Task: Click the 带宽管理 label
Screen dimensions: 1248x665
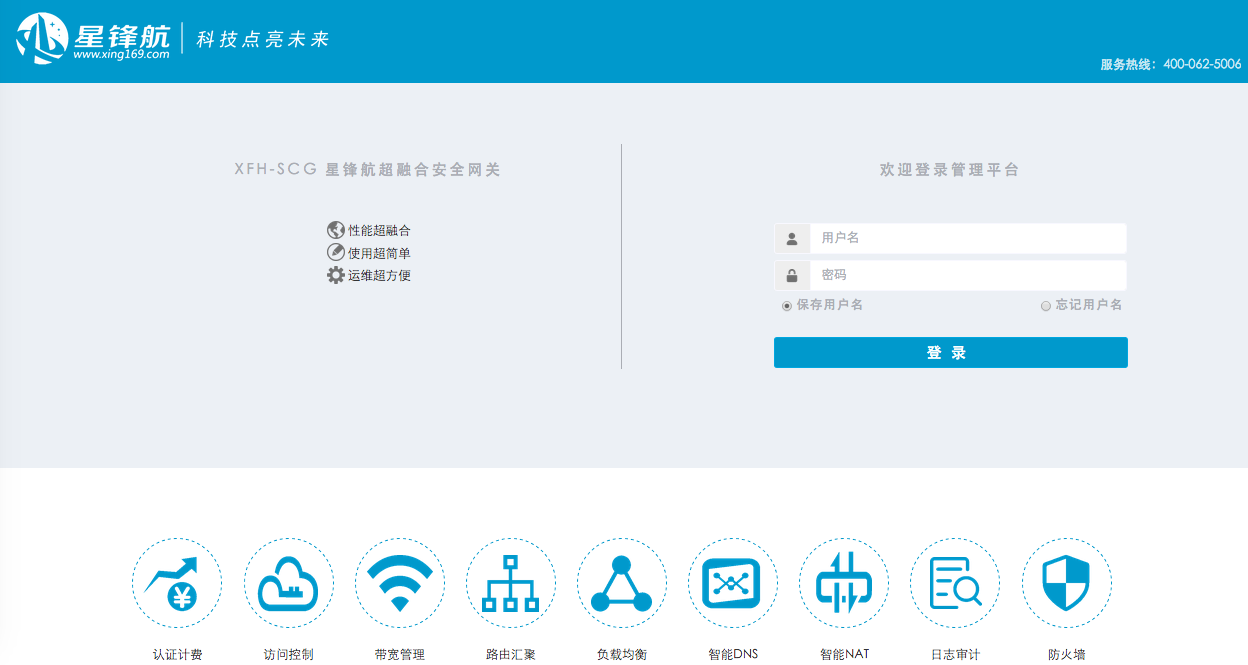Action: point(399,655)
